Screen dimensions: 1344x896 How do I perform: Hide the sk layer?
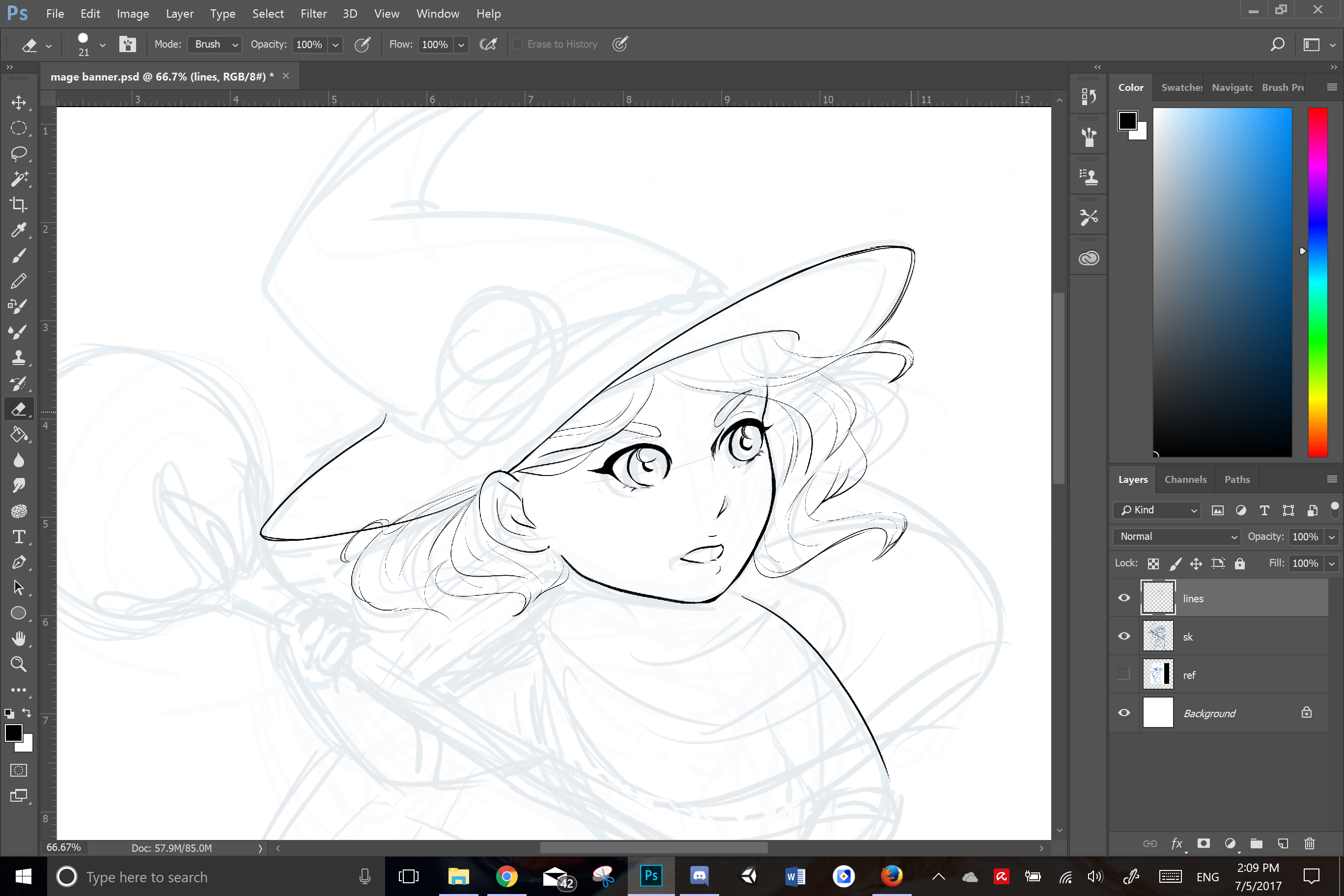tap(1124, 636)
